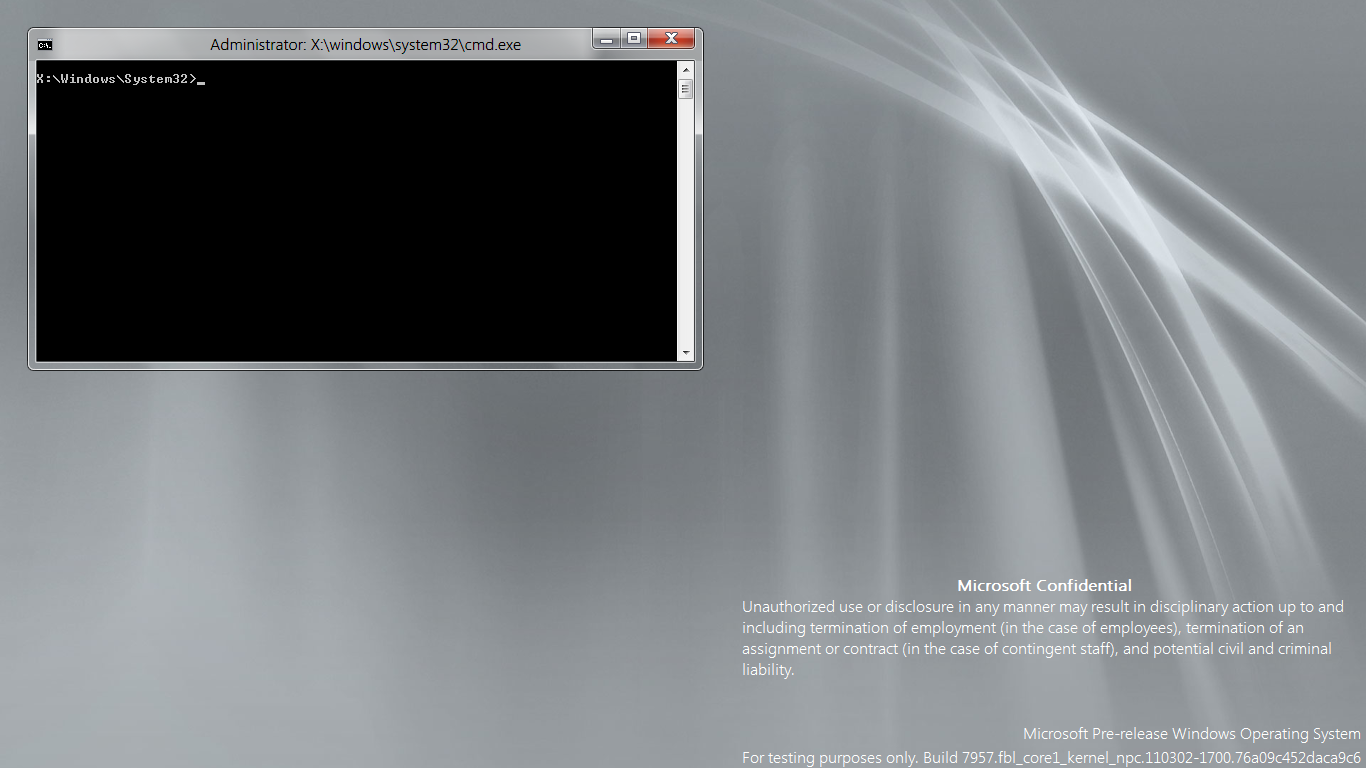
Task: Click the X:\Windows\System32> prompt text
Action: pyautogui.click(x=117, y=79)
